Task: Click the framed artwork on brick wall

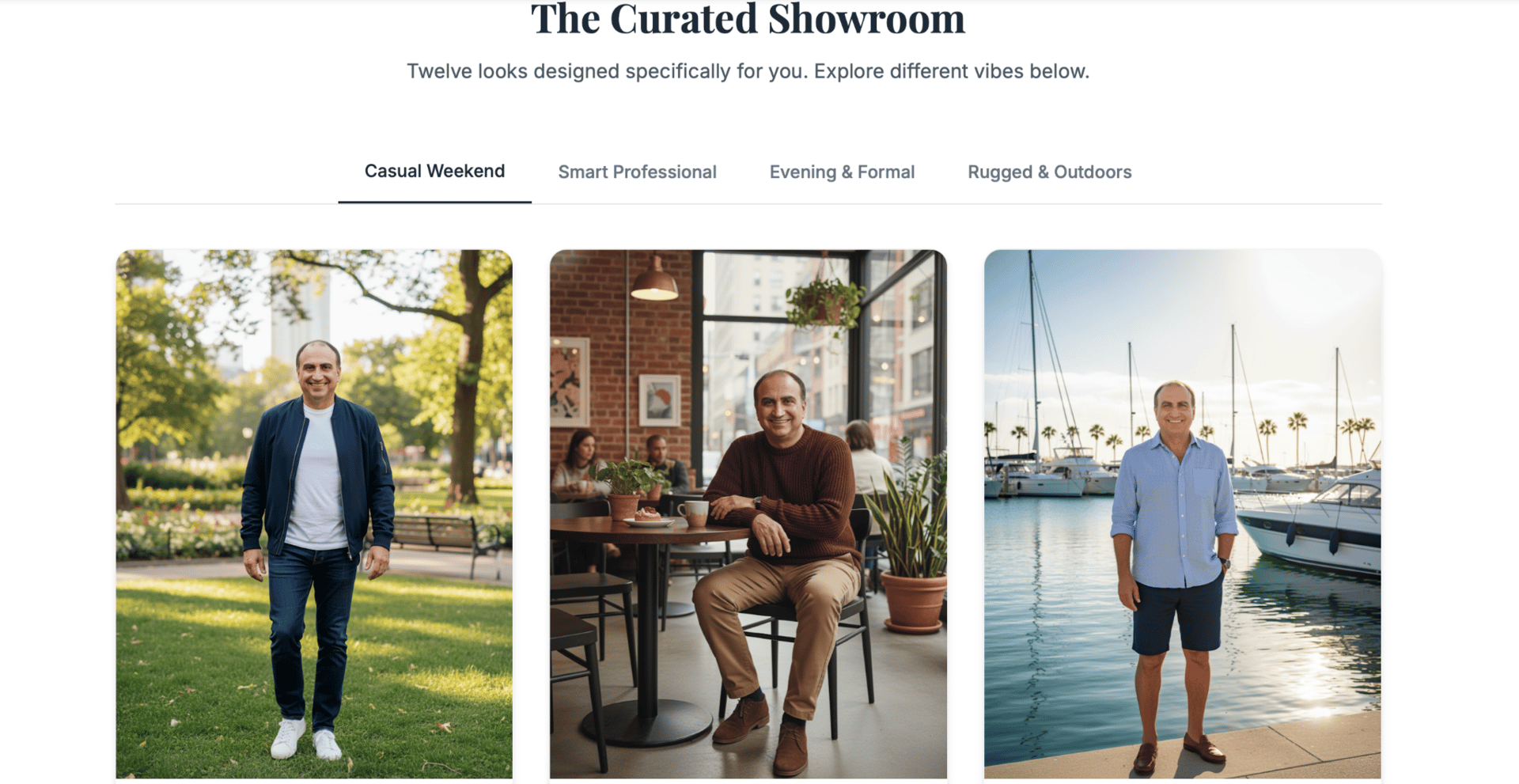Action: (658, 400)
